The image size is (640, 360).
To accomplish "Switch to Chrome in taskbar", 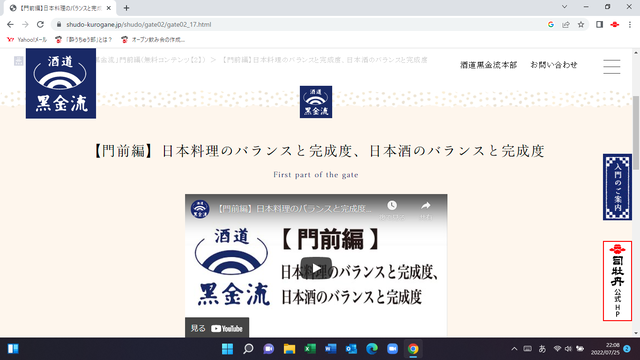I will 413,349.
